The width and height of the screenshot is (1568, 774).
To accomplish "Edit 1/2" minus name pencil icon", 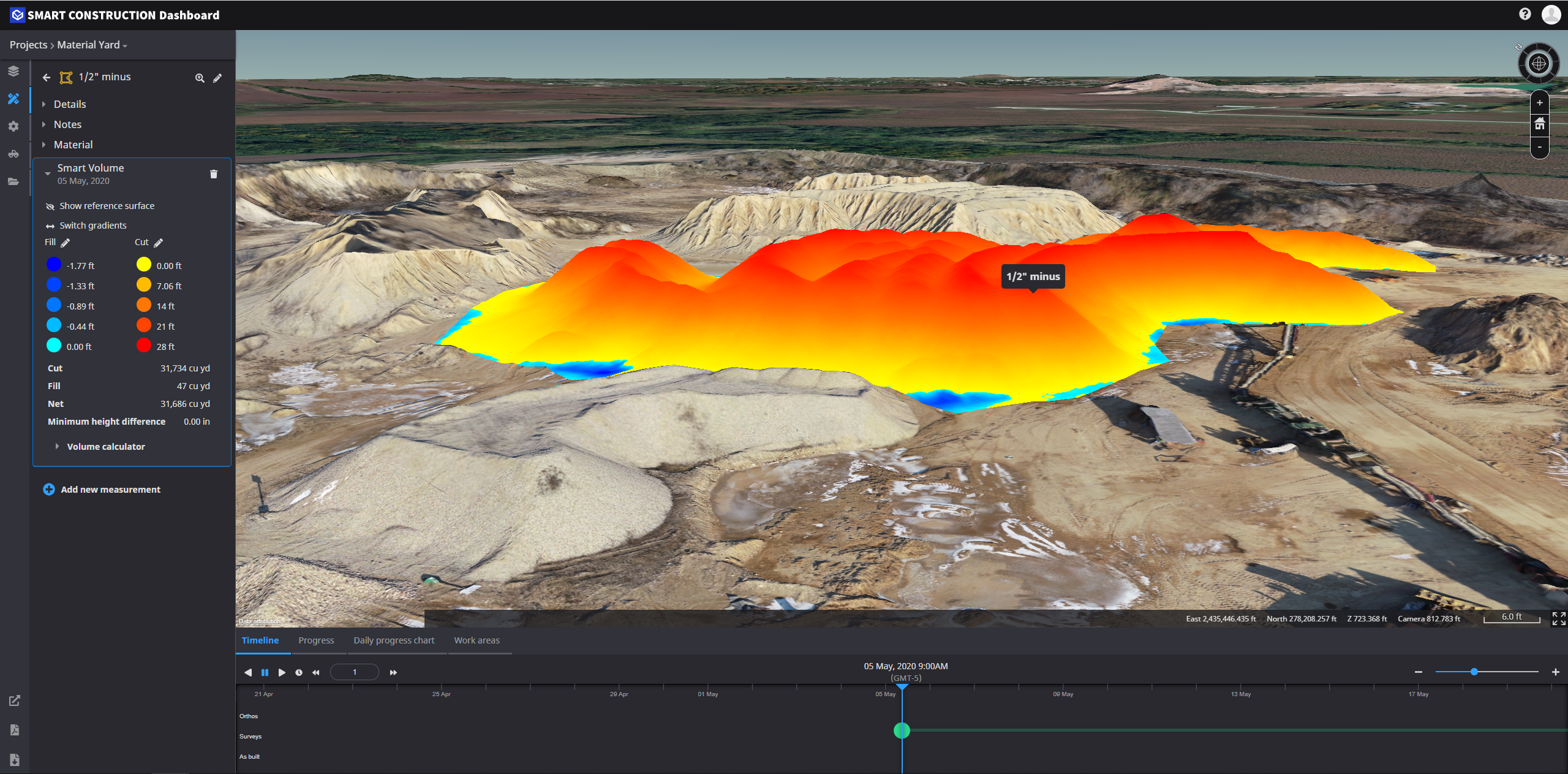I will coord(217,78).
